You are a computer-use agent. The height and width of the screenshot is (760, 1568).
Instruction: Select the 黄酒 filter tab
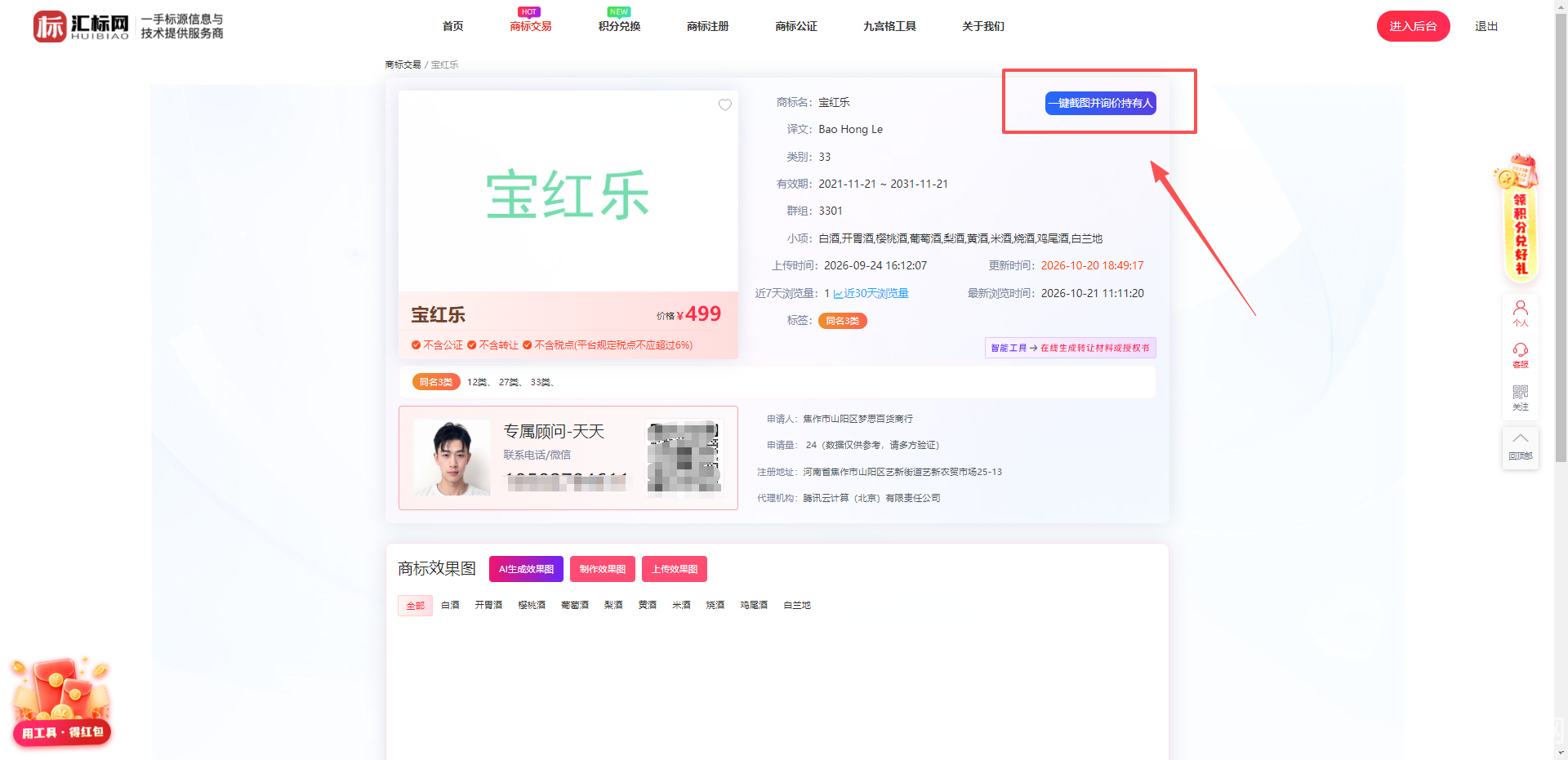pyautogui.click(x=648, y=605)
